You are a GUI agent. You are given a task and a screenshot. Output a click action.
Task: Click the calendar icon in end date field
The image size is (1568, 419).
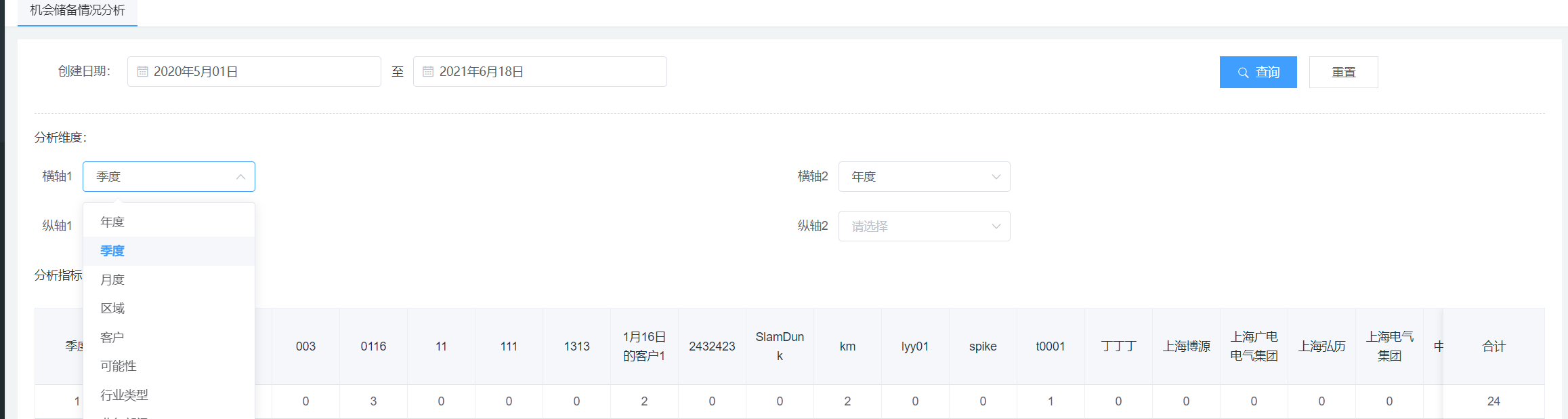click(x=428, y=72)
